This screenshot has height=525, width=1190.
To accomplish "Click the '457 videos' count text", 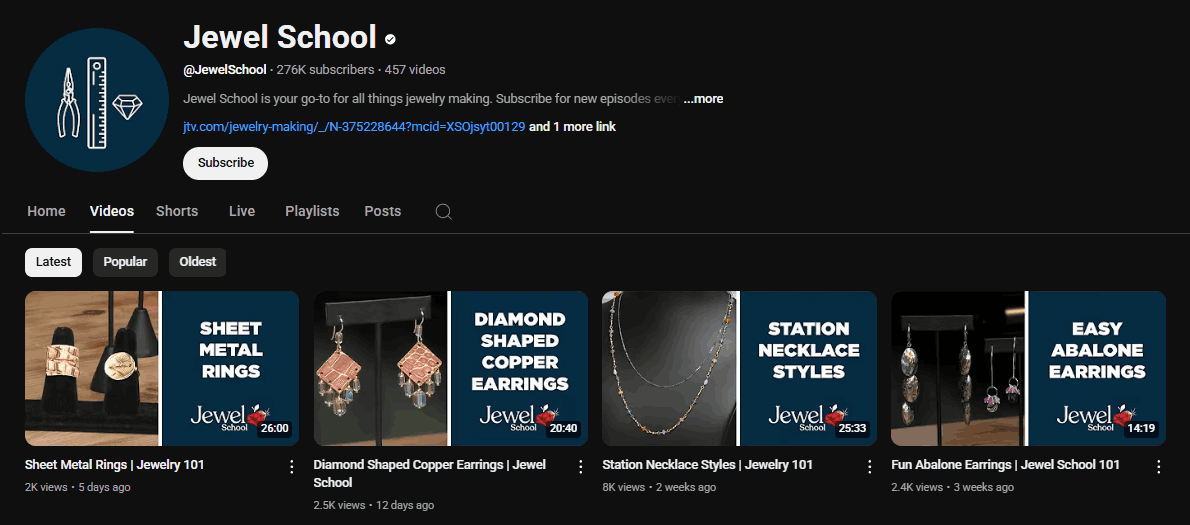I will (x=415, y=70).
